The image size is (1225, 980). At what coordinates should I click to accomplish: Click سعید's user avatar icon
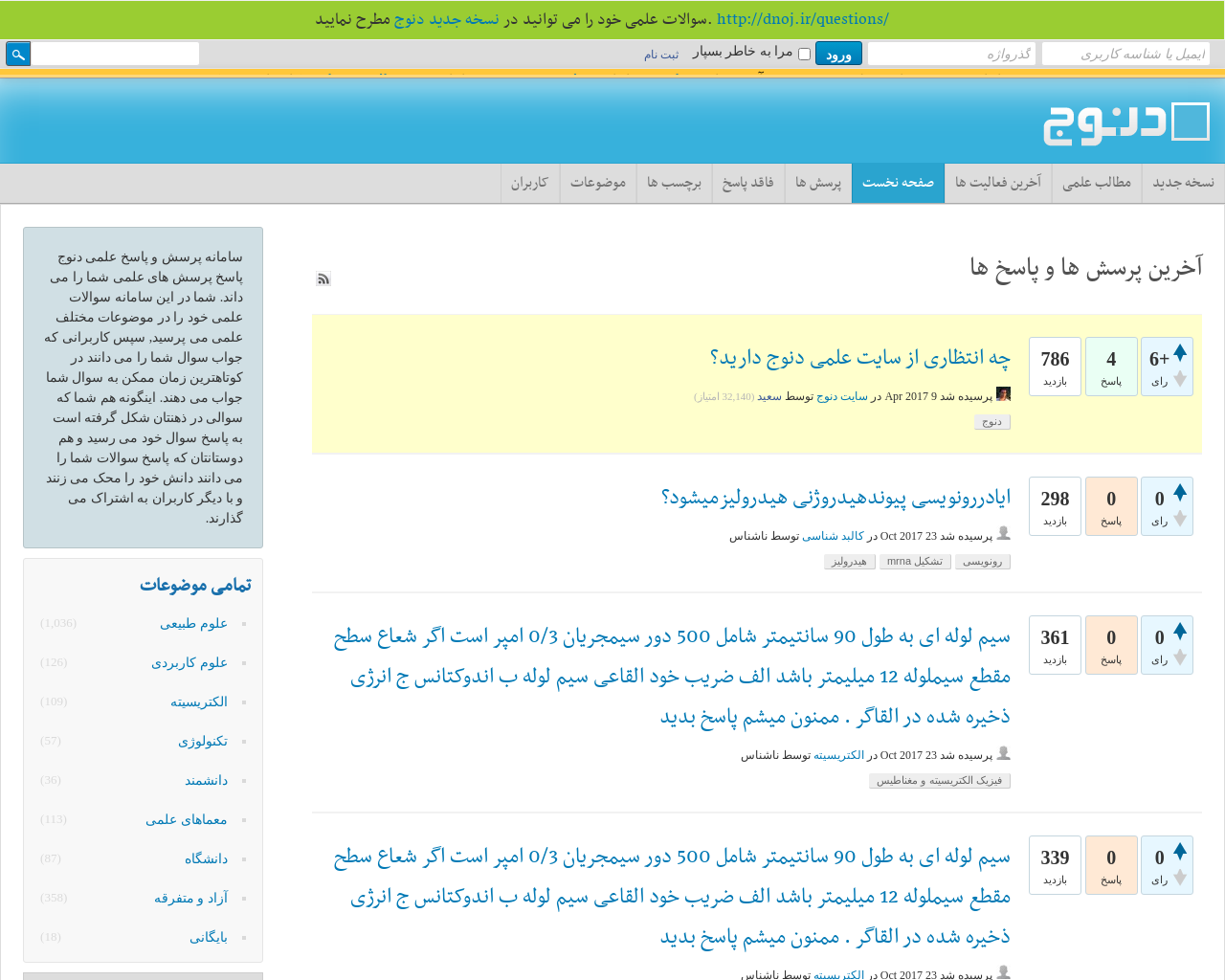click(1001, 391)
